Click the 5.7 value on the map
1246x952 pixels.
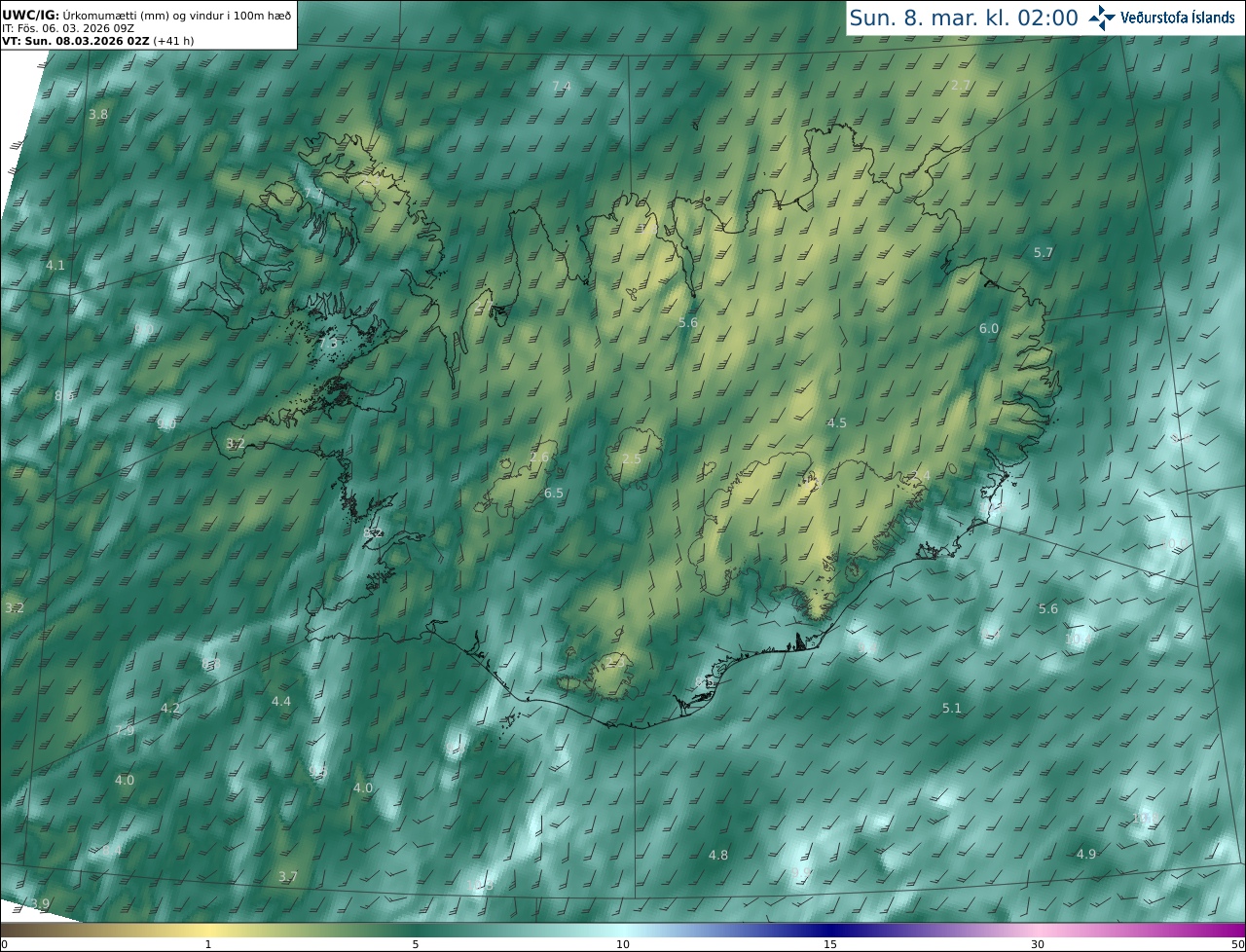point(1044,252)
